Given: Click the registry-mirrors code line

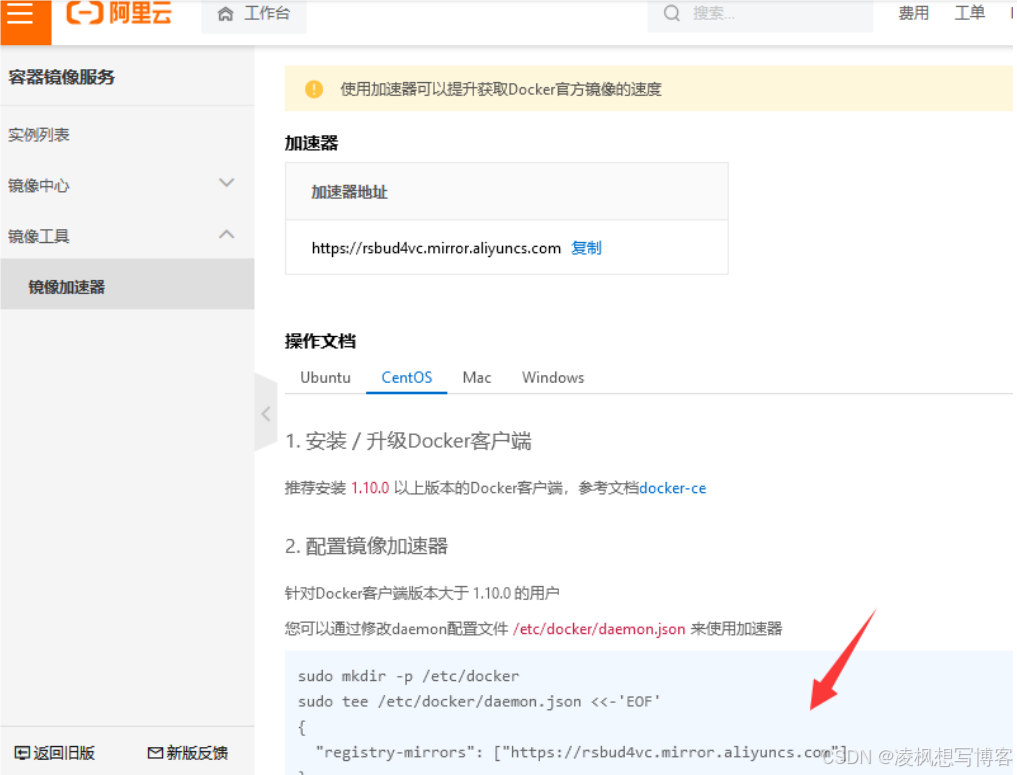Looking at the screenshot, I should click(x=580, y=752).
